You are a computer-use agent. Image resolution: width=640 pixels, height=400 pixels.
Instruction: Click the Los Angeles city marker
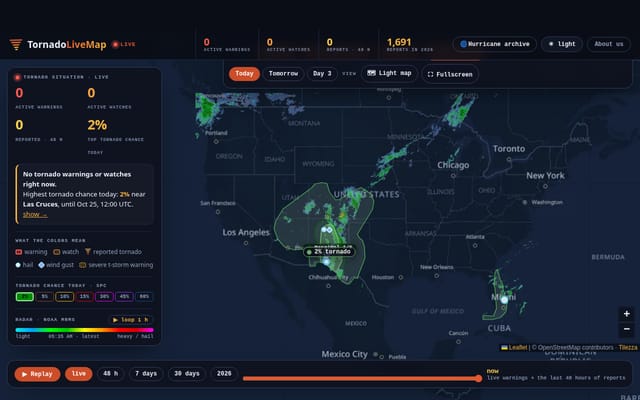pos(246,243)
